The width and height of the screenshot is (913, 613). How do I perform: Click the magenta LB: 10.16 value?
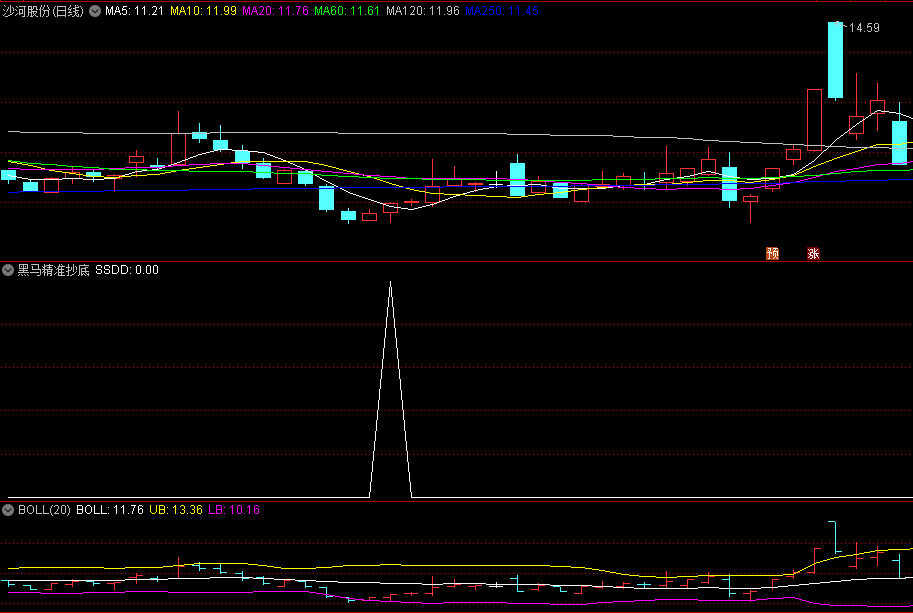(234, 510)
